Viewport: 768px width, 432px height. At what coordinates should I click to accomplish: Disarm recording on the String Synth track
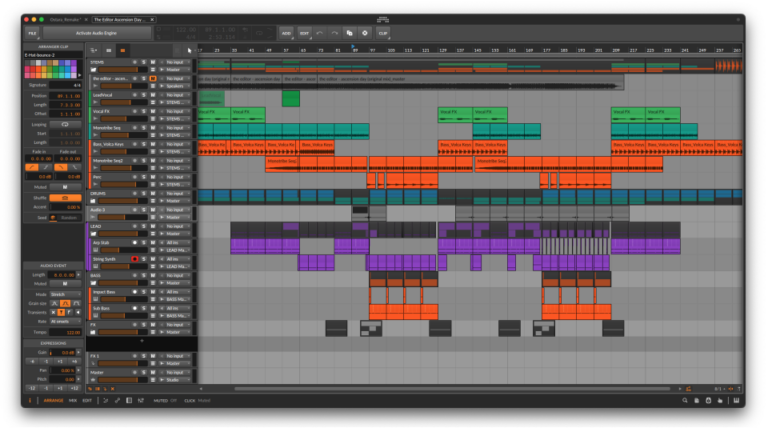(135, 259)
